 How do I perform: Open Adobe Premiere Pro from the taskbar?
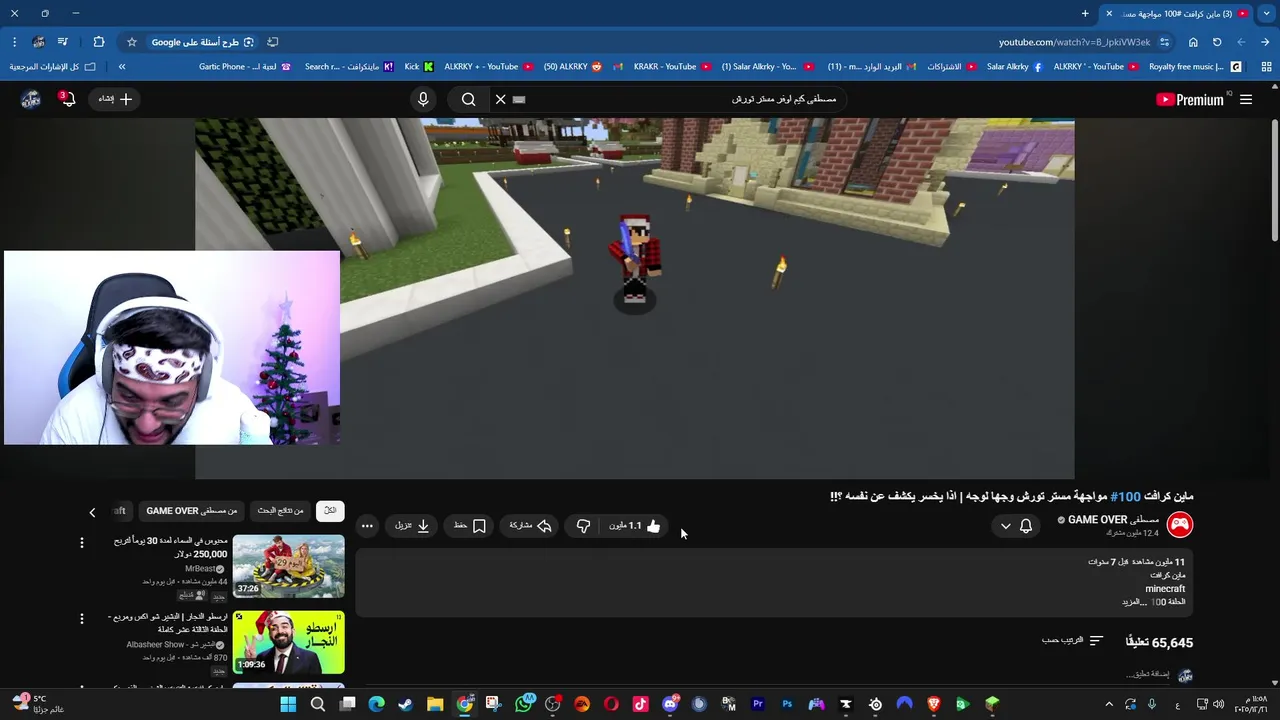coord(758,704)
